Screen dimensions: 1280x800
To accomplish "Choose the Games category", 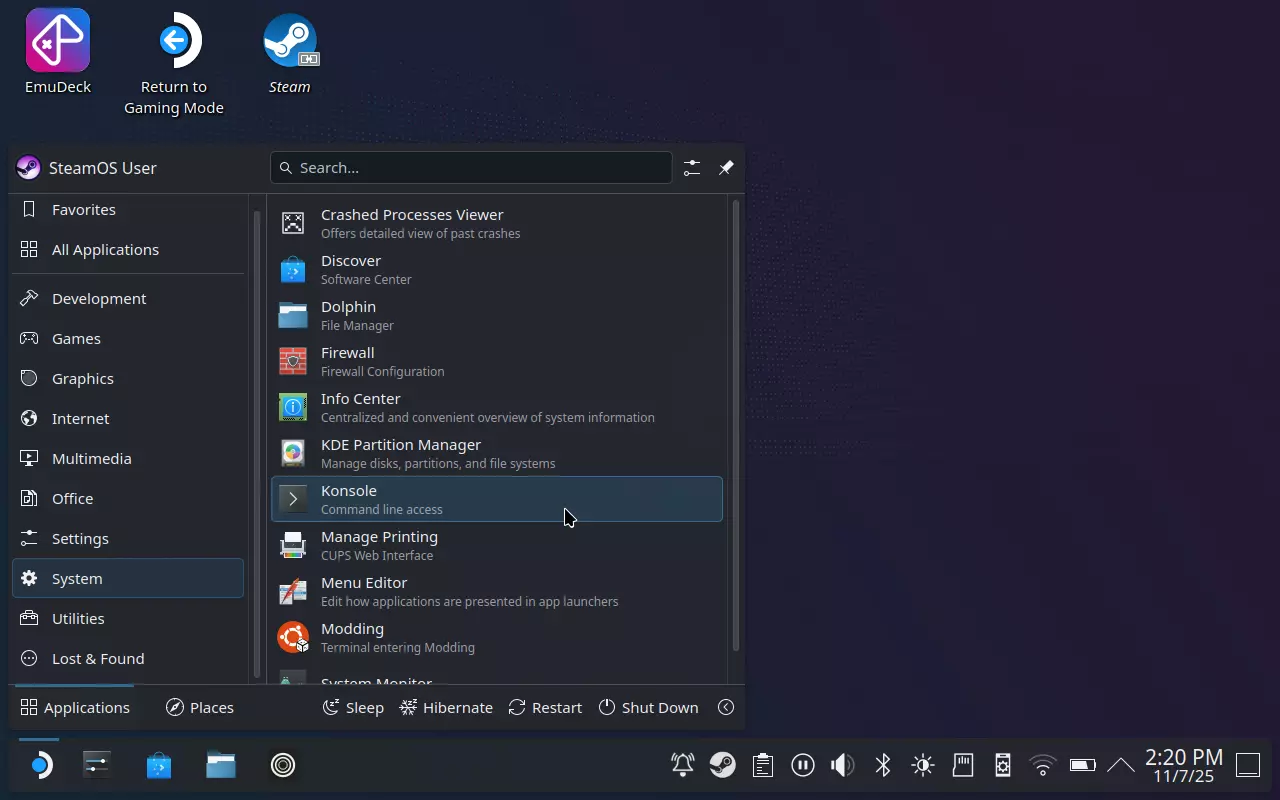I will click(x=128, y=339).
